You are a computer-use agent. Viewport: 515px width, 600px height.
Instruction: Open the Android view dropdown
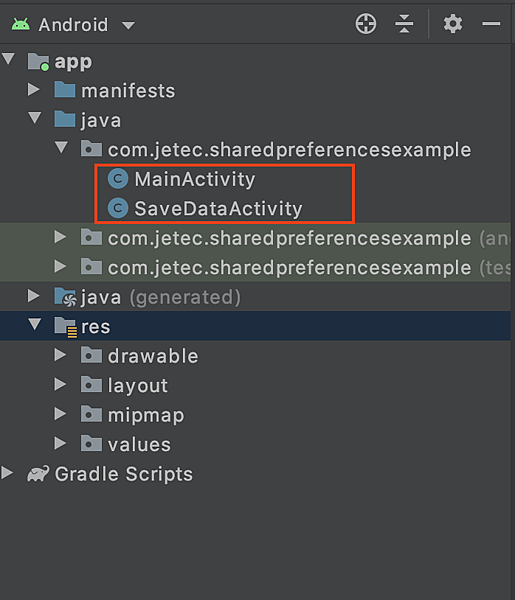pyautogui.click(x=128, y=26)
